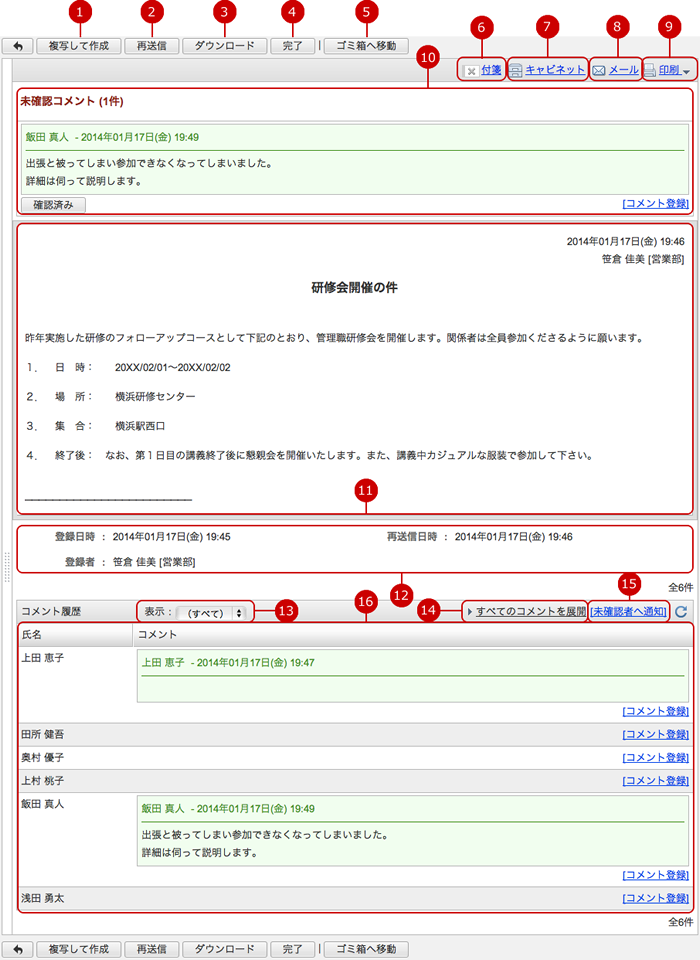Click name 上村 桃子 in comment list

point(42,781)
